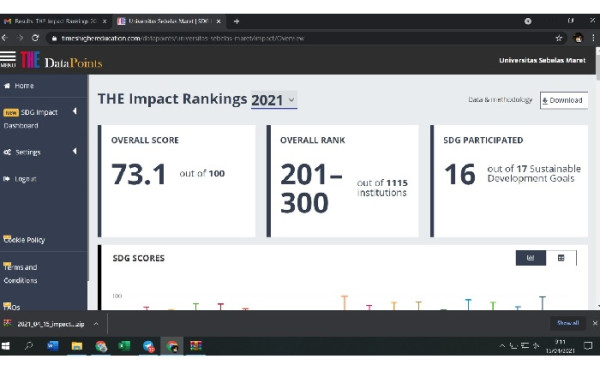This screenshot has width=600, height=365.
Task: Switch SDG Scores to chart view
Action: [x=531, y=258]
